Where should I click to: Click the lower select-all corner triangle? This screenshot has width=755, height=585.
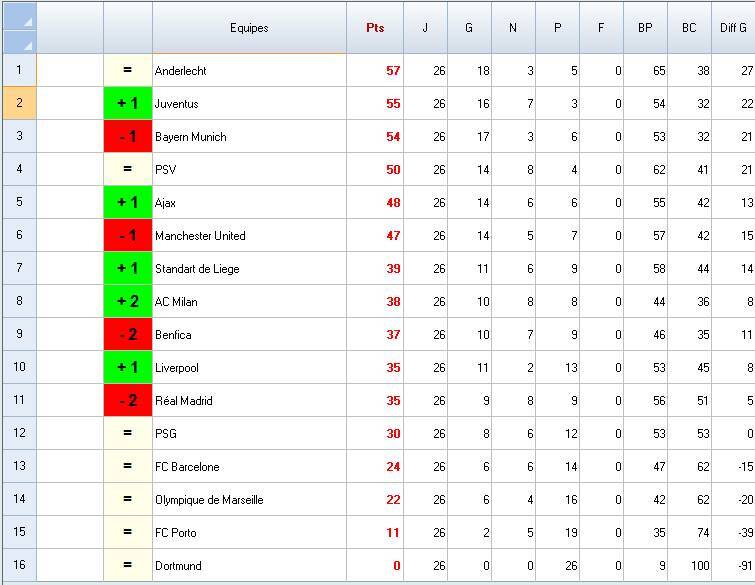click(27, 44)
